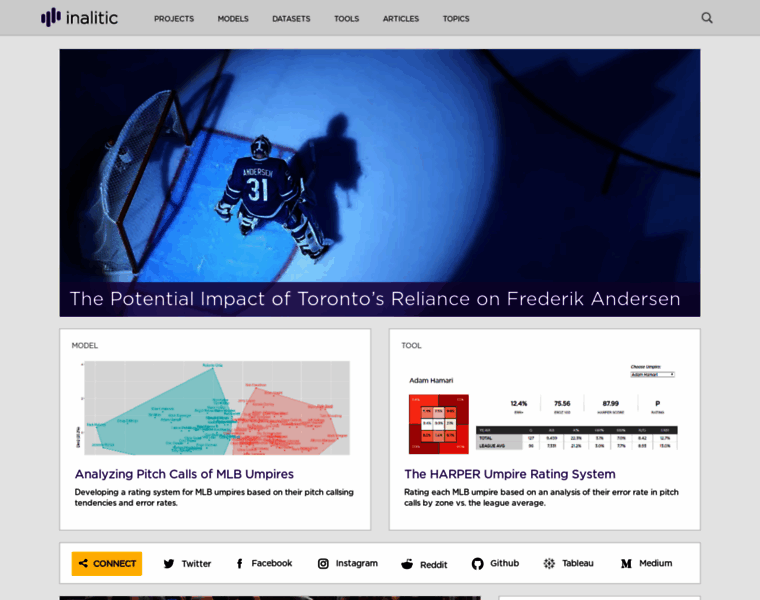
Task: Follow the Facebook text link
Action: click(272, 563)
